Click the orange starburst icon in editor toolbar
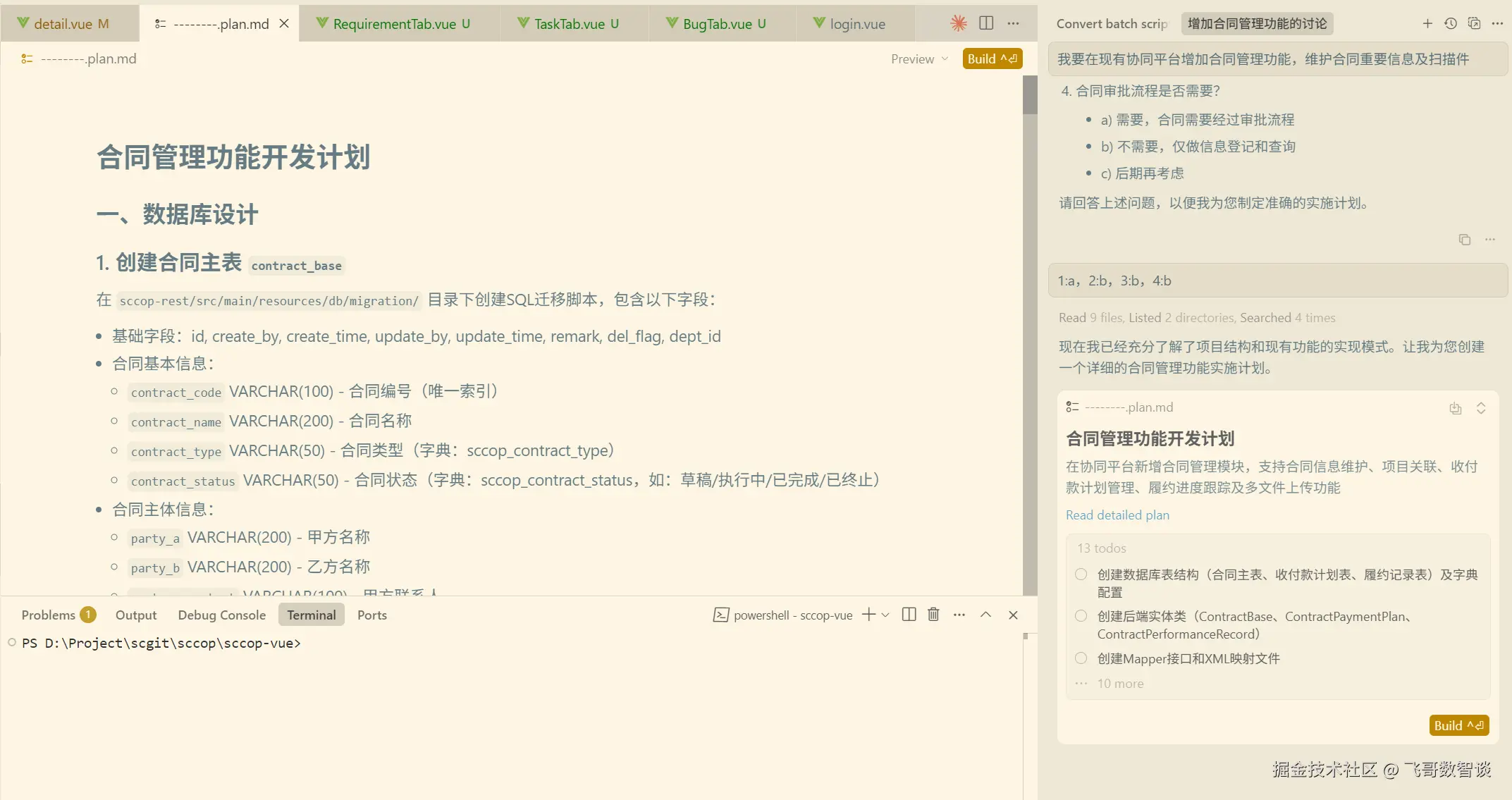 tap(959, 23)
